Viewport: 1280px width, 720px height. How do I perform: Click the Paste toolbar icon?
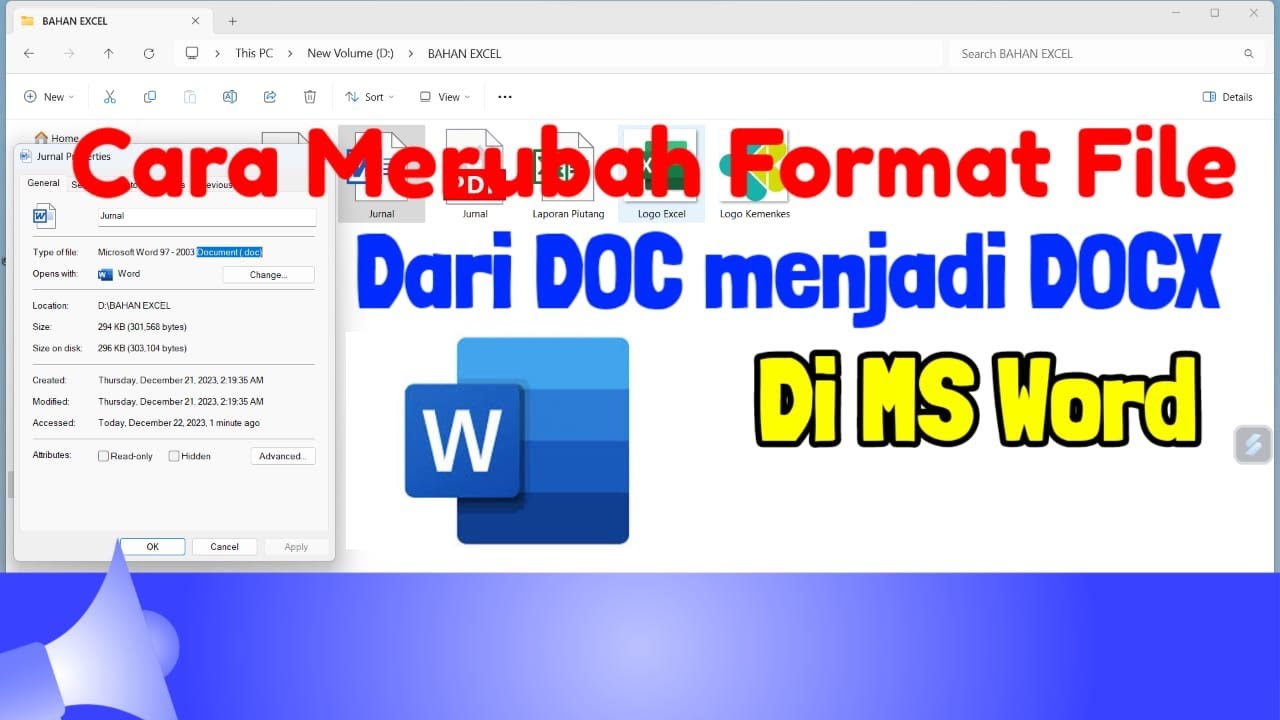tap(190, 97)
